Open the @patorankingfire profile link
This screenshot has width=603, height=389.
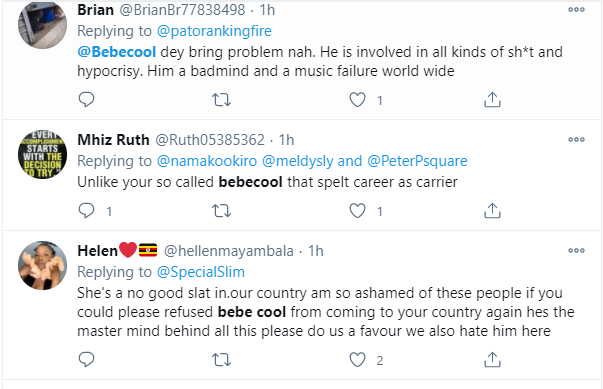point(214,31)
